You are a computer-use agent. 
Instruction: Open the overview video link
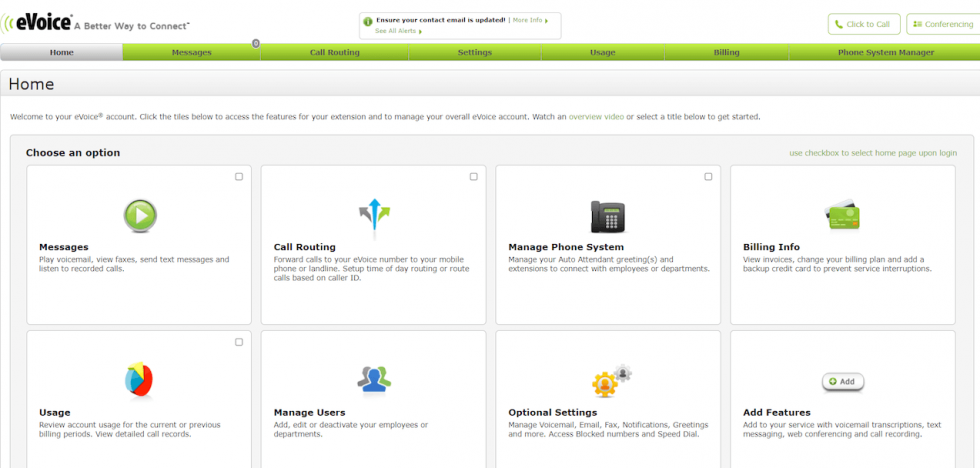click(x=596, y=117)
